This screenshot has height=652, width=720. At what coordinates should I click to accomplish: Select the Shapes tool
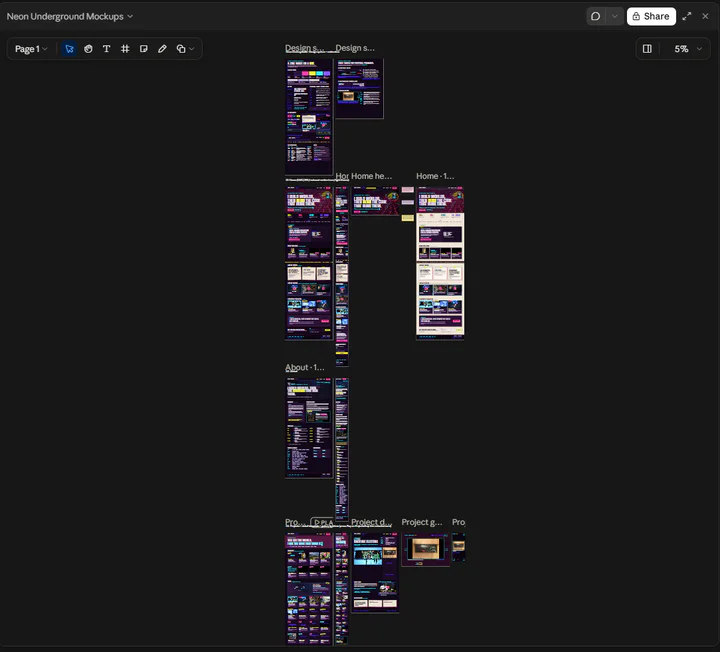181,49
